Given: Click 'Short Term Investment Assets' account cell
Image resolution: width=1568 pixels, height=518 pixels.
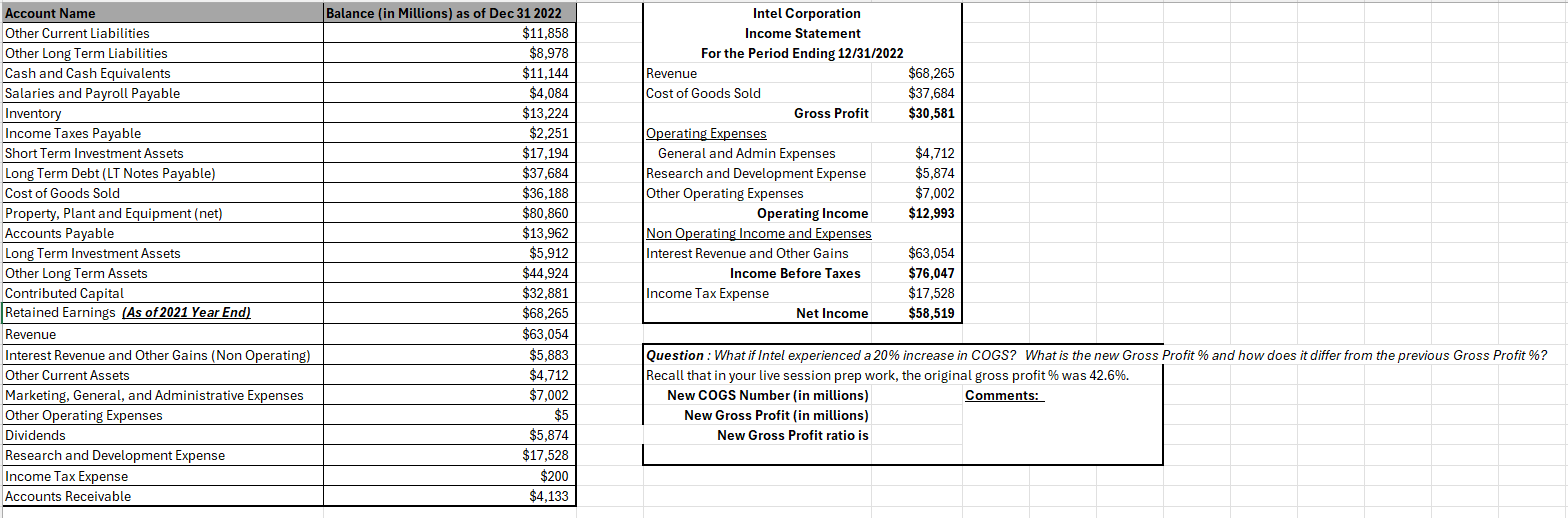Looking at the screenshot, I should [163, 153].
